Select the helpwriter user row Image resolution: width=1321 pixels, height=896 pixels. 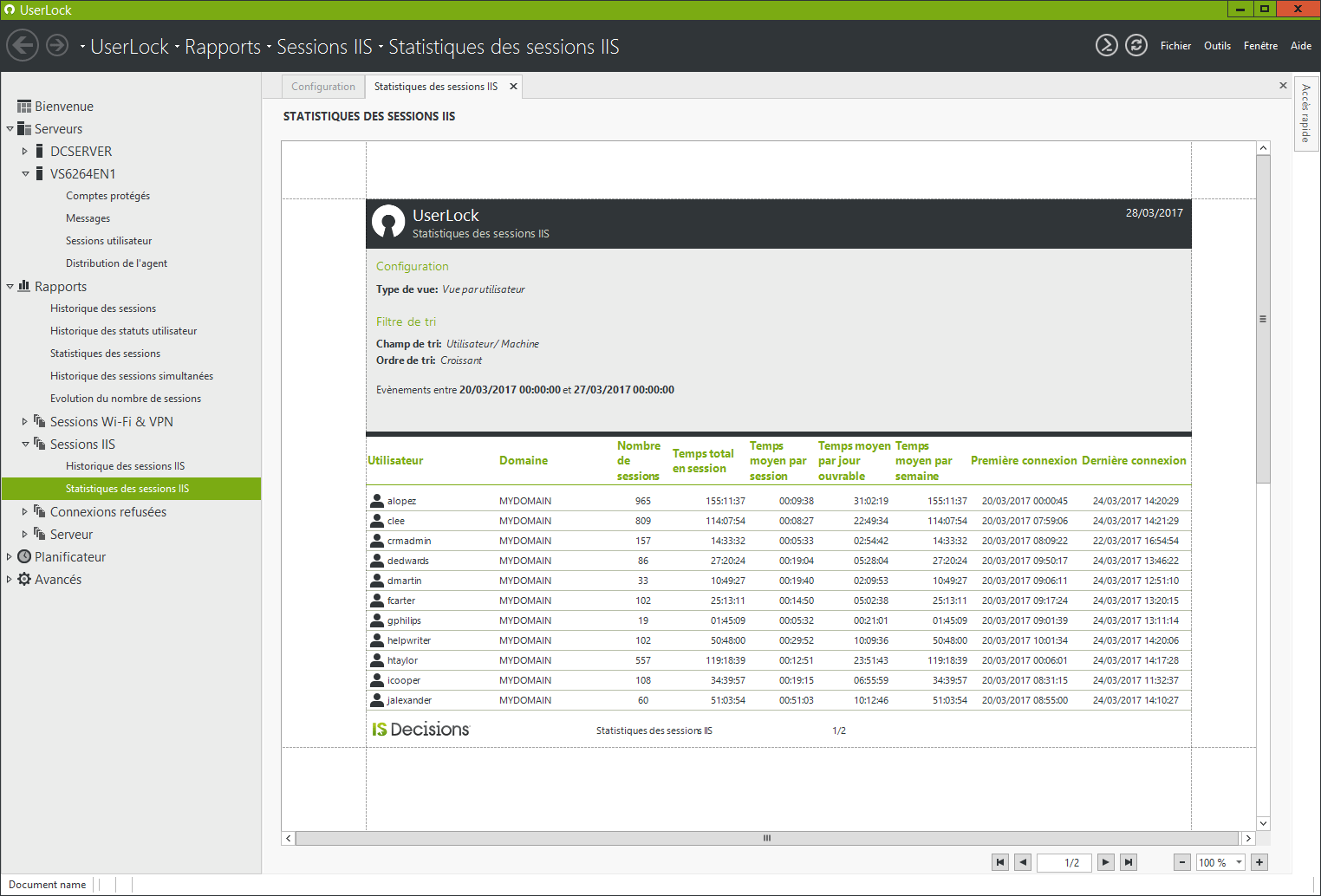click(x=778, y=640)
